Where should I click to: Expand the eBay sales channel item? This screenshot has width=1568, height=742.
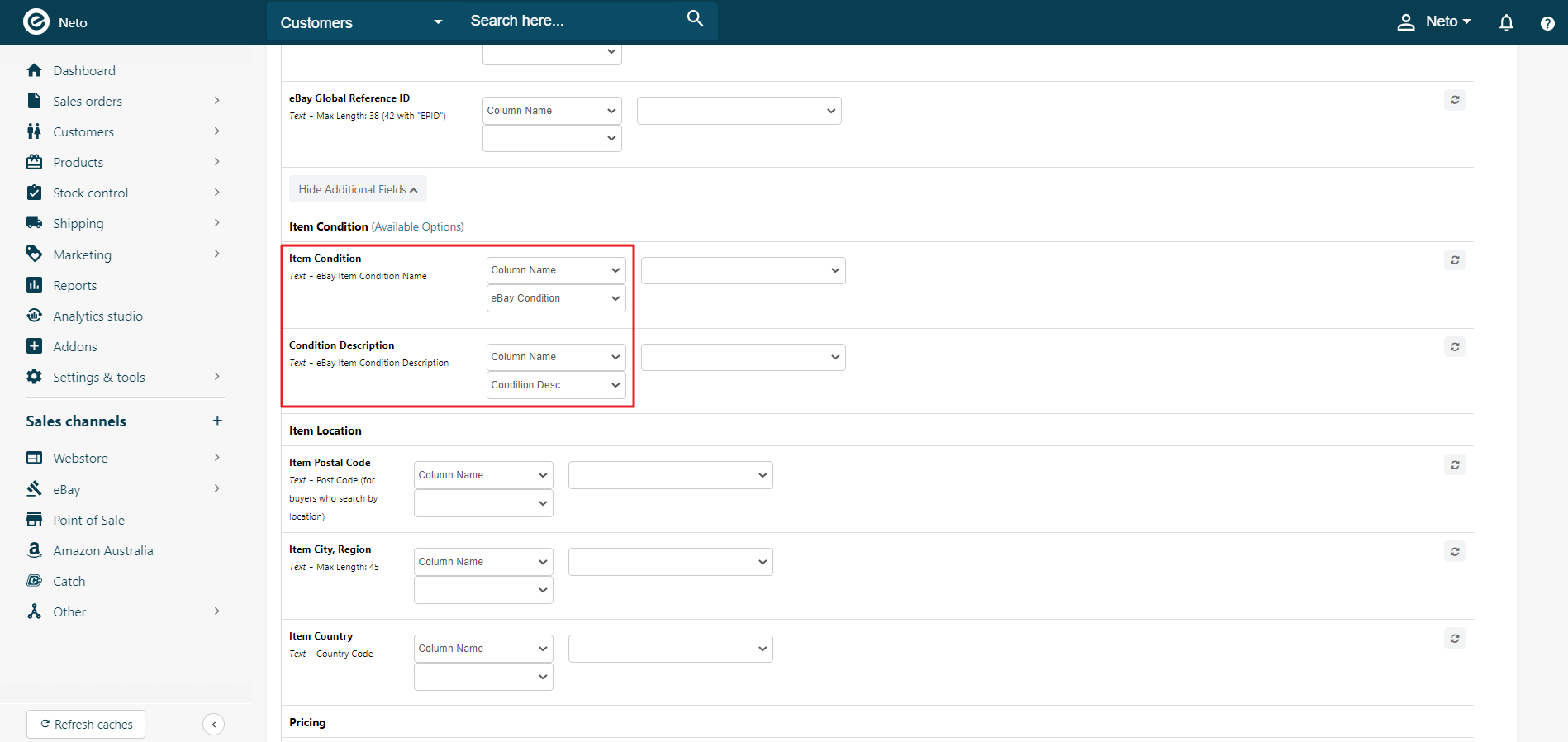point(217,488)
